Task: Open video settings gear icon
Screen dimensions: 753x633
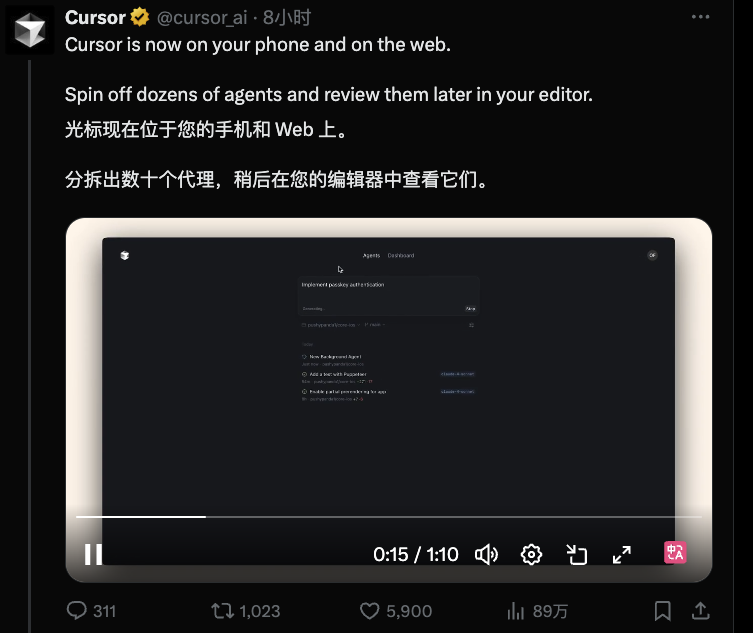Action: point(531,555)
